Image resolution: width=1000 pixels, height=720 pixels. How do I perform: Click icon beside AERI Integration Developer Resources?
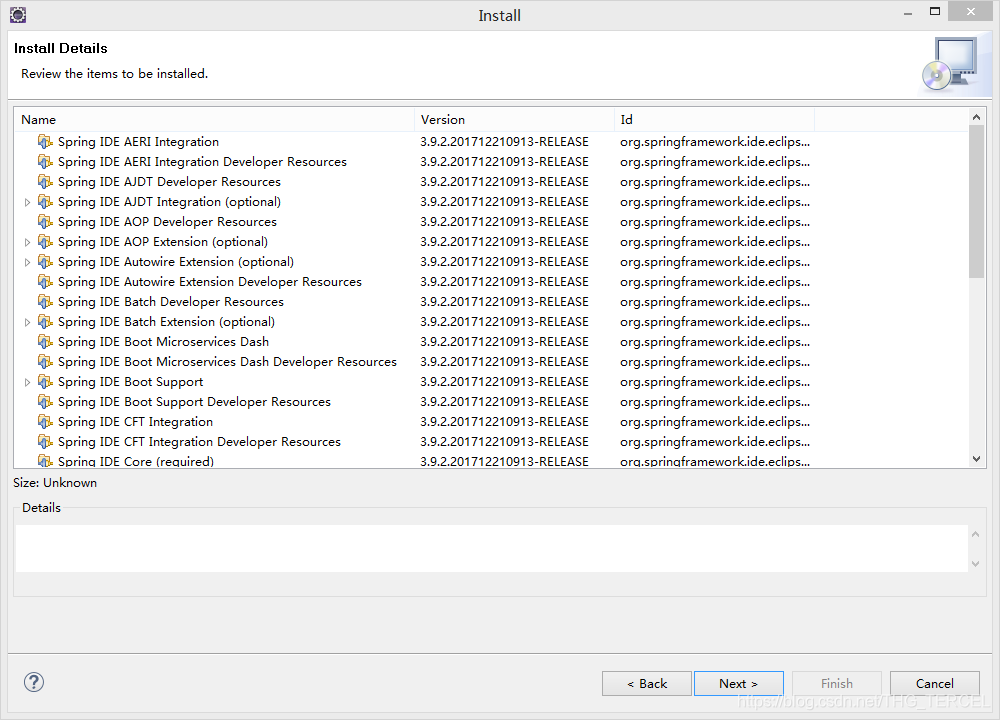(x=45, y=161)
